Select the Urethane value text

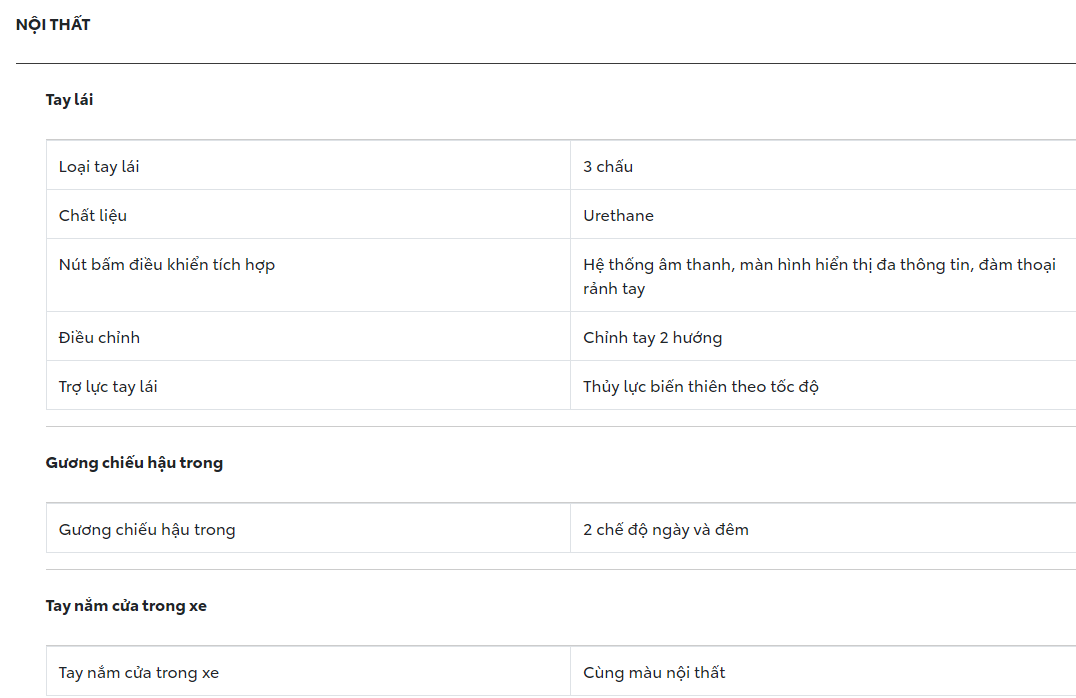pos(618,216)
